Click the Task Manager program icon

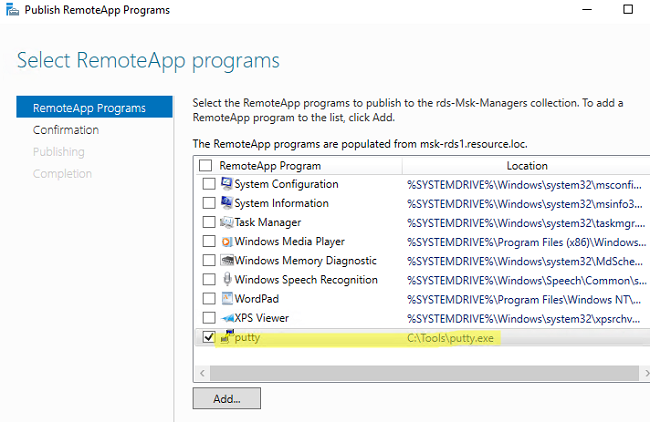coord(227,222)
